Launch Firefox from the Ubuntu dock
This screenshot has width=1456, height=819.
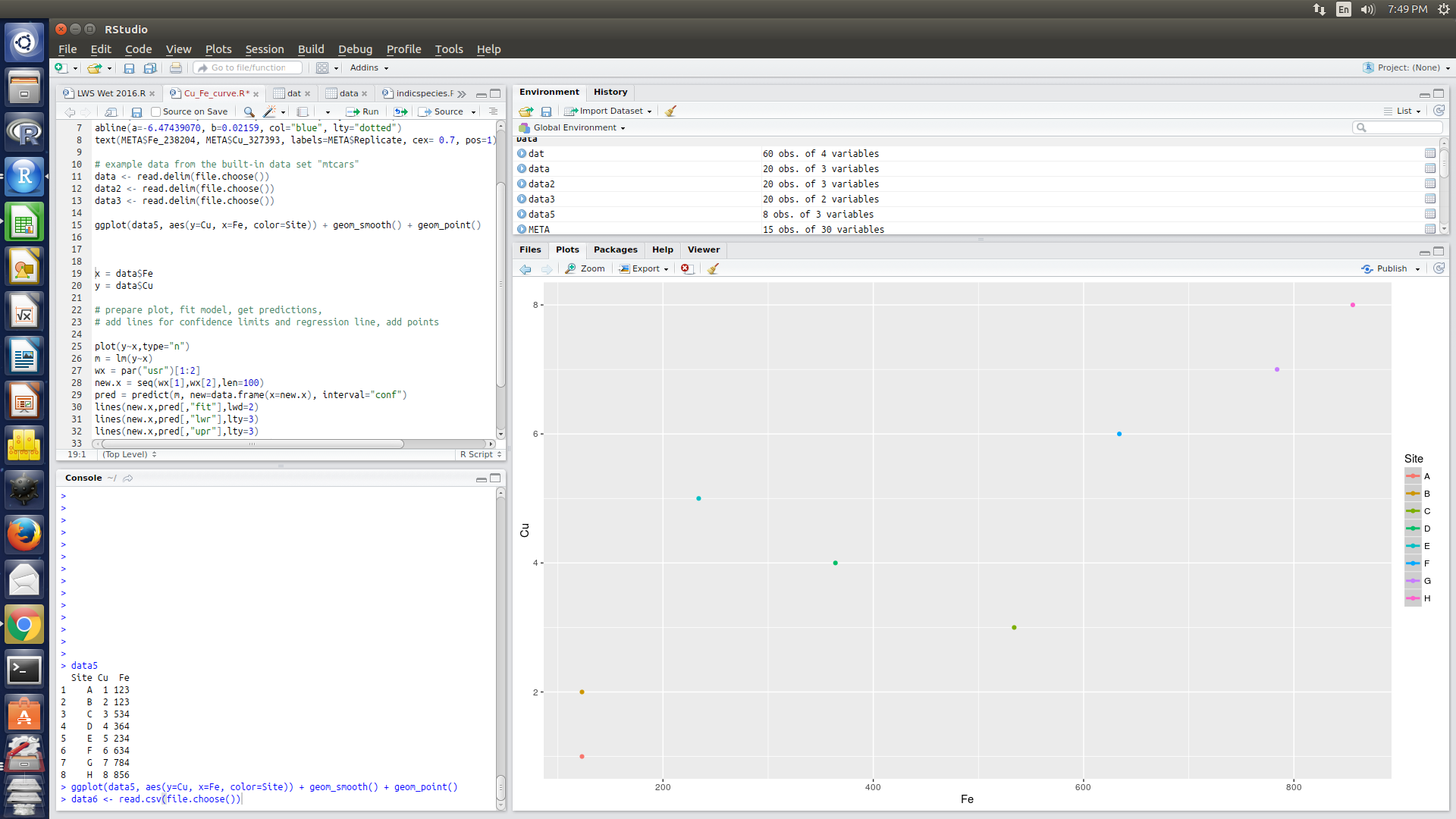[24, 535]
